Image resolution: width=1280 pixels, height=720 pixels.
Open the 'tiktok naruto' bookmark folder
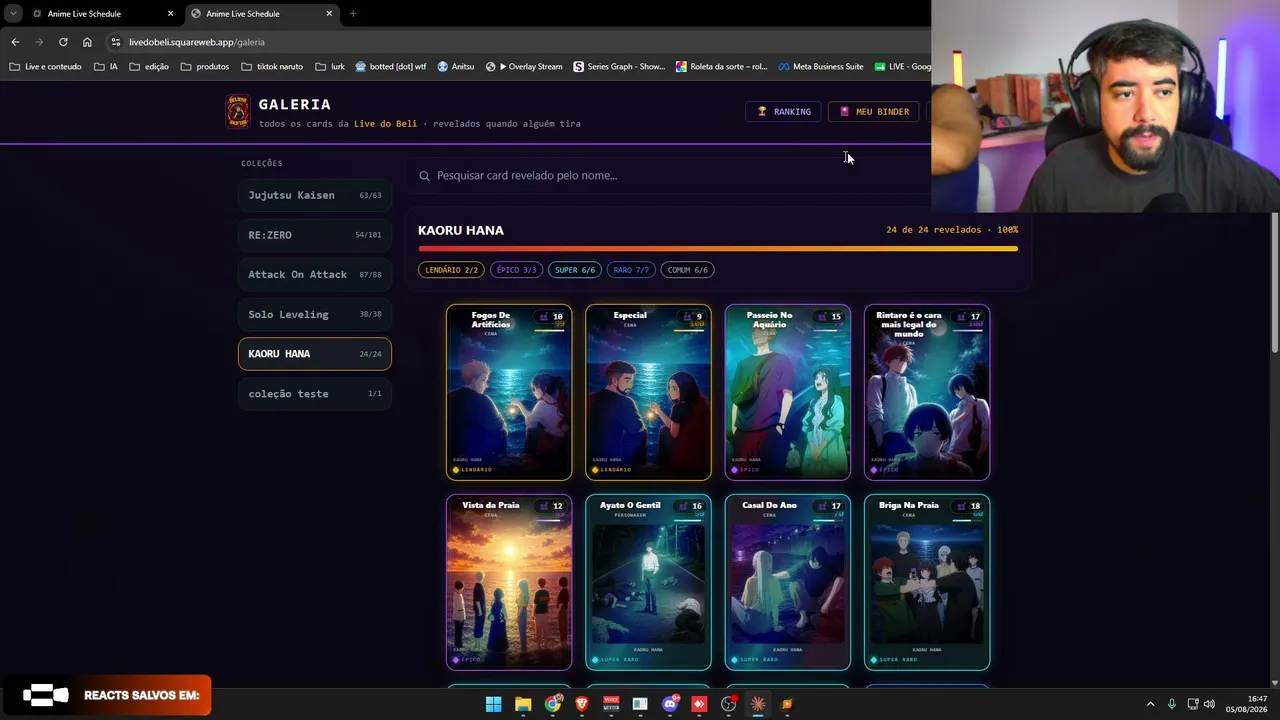(x=272, y=67)
